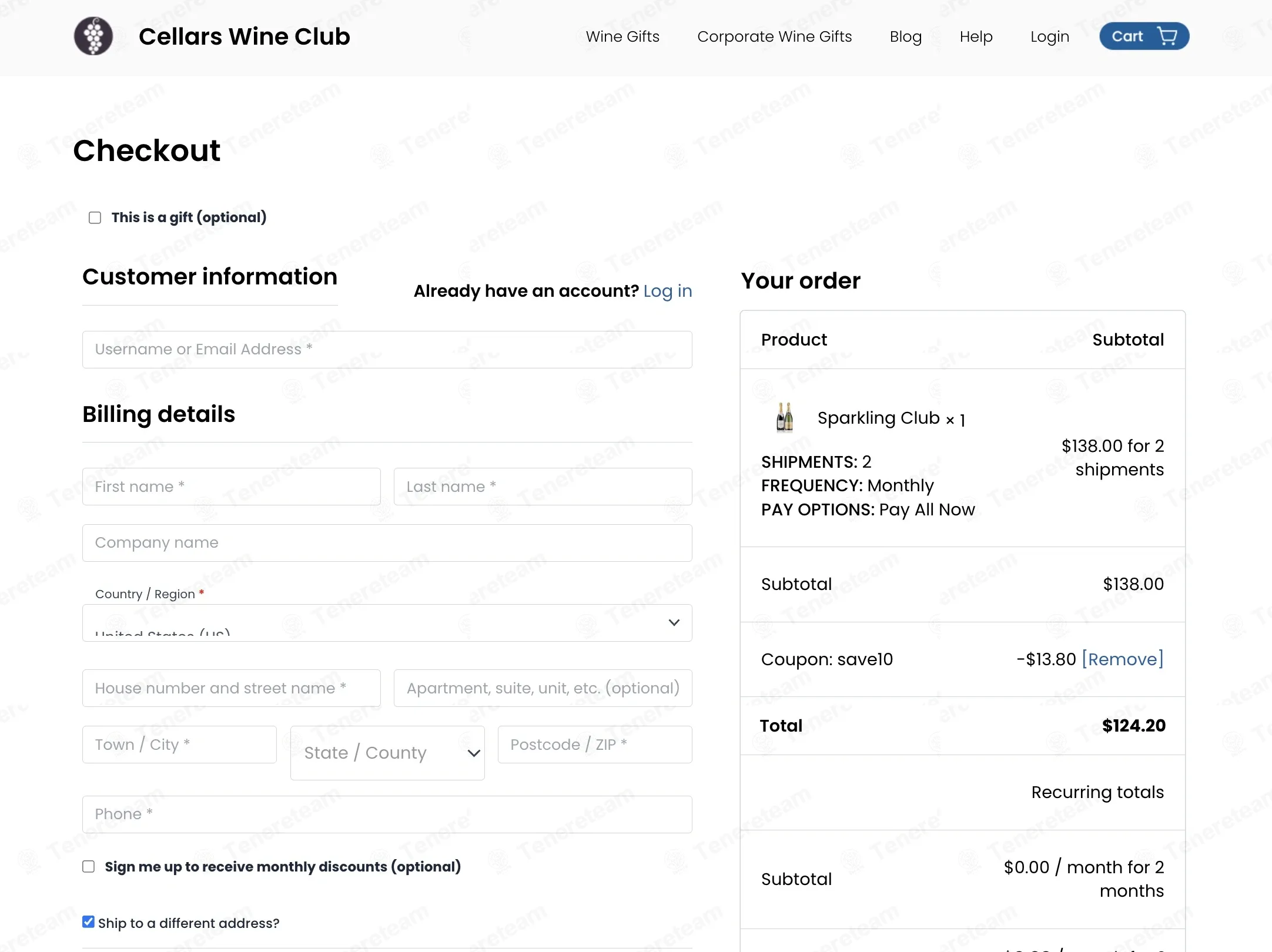Click '$138.00 for 2 shipments' price
This screenshot has width=1272, height=952.
(1113, 458)
